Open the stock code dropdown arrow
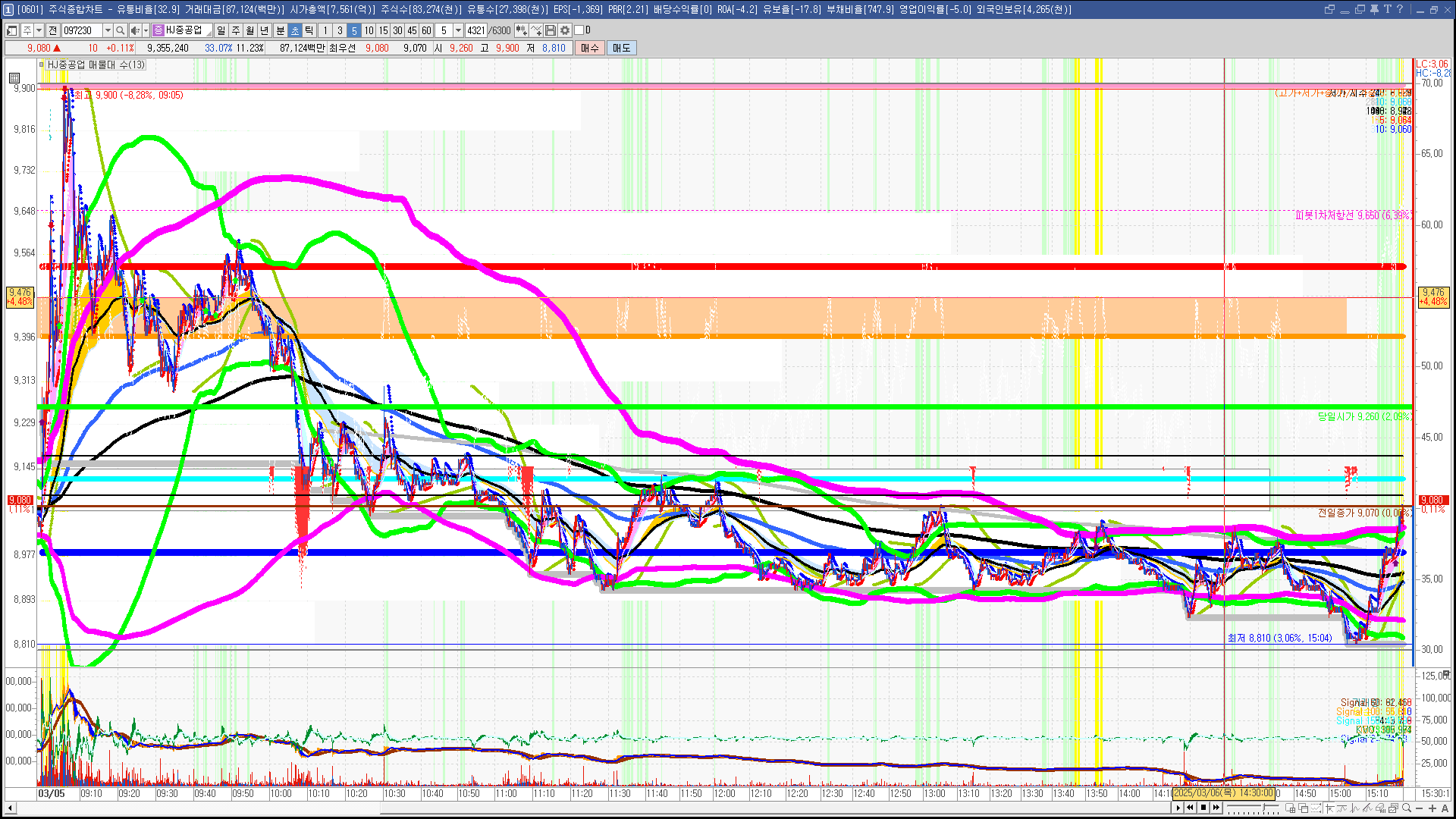1456x819 pixels. [108, 30]
